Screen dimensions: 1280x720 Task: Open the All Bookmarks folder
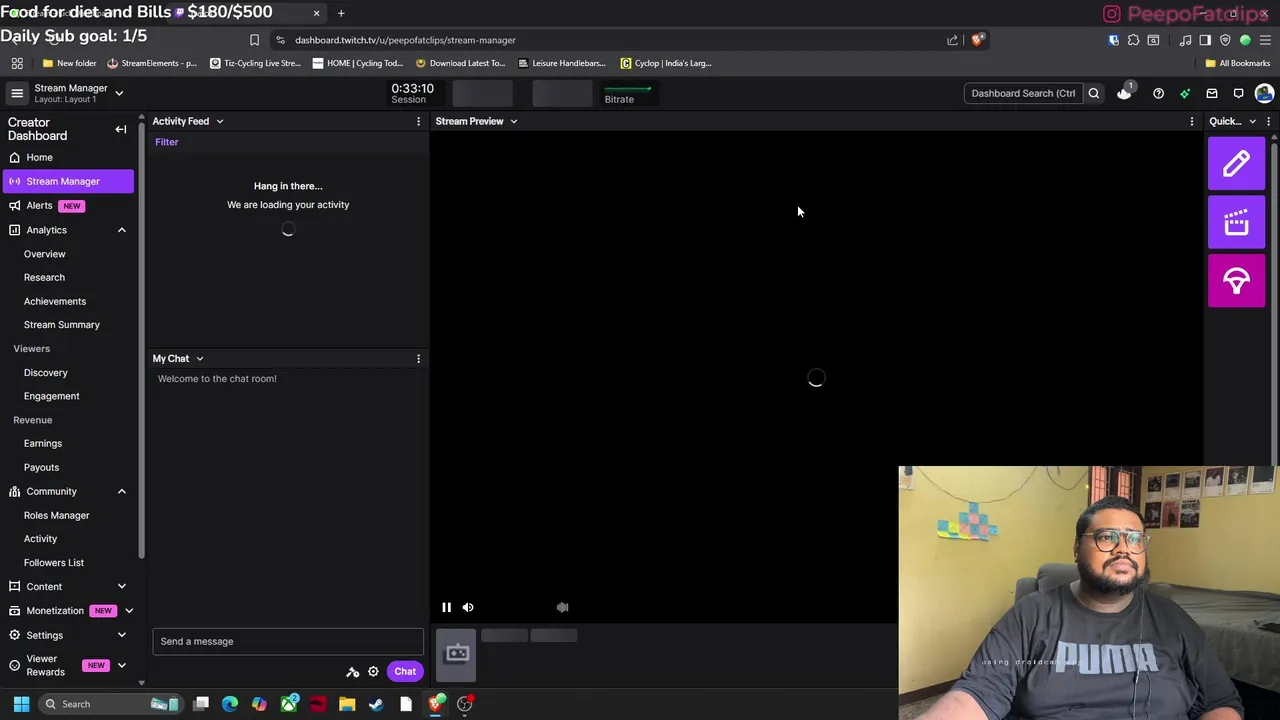1237,63
